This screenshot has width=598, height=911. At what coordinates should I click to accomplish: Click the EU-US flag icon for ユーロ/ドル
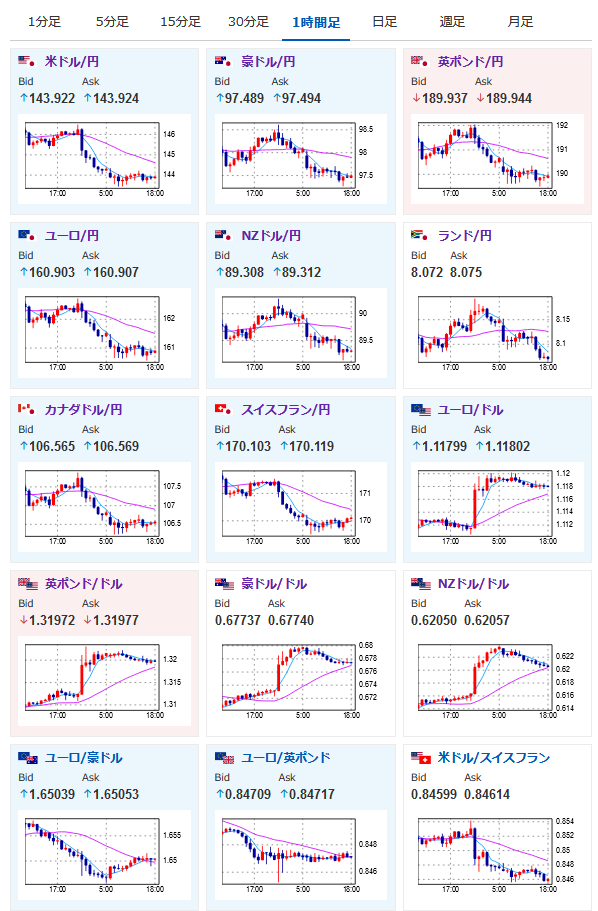pos(421,410)
